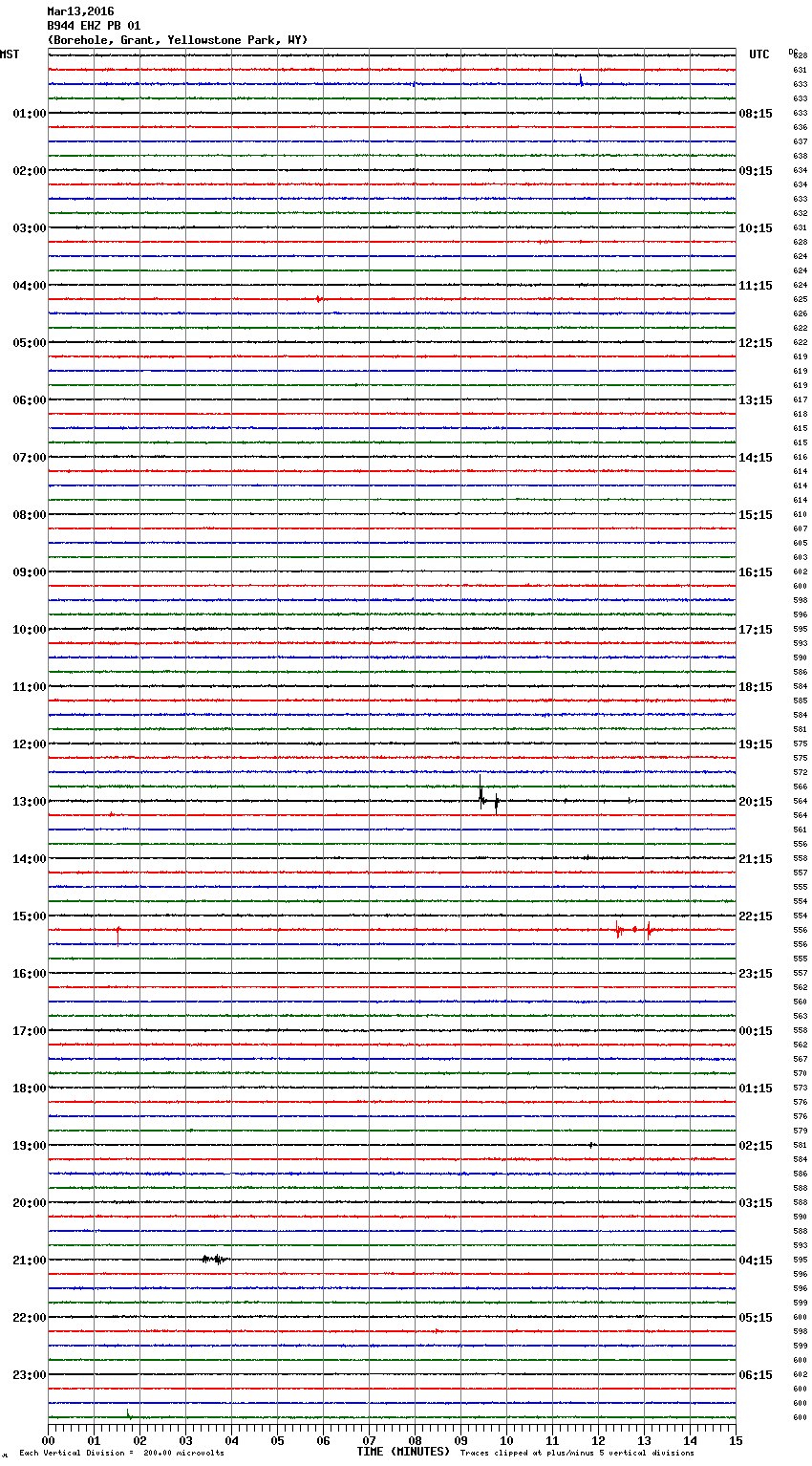Click the Borehole, Grant, Yellowstone Park location text

click(178, 40)
